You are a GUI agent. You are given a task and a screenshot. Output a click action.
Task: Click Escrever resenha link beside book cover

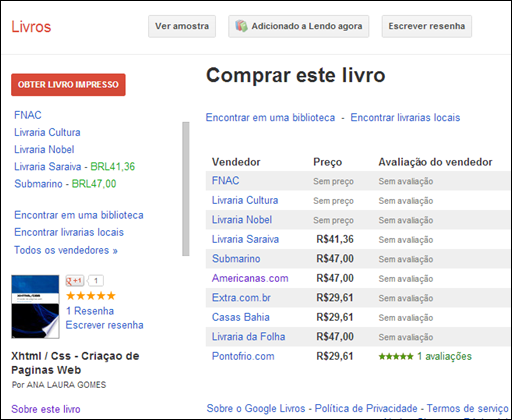tap(104, 325)
